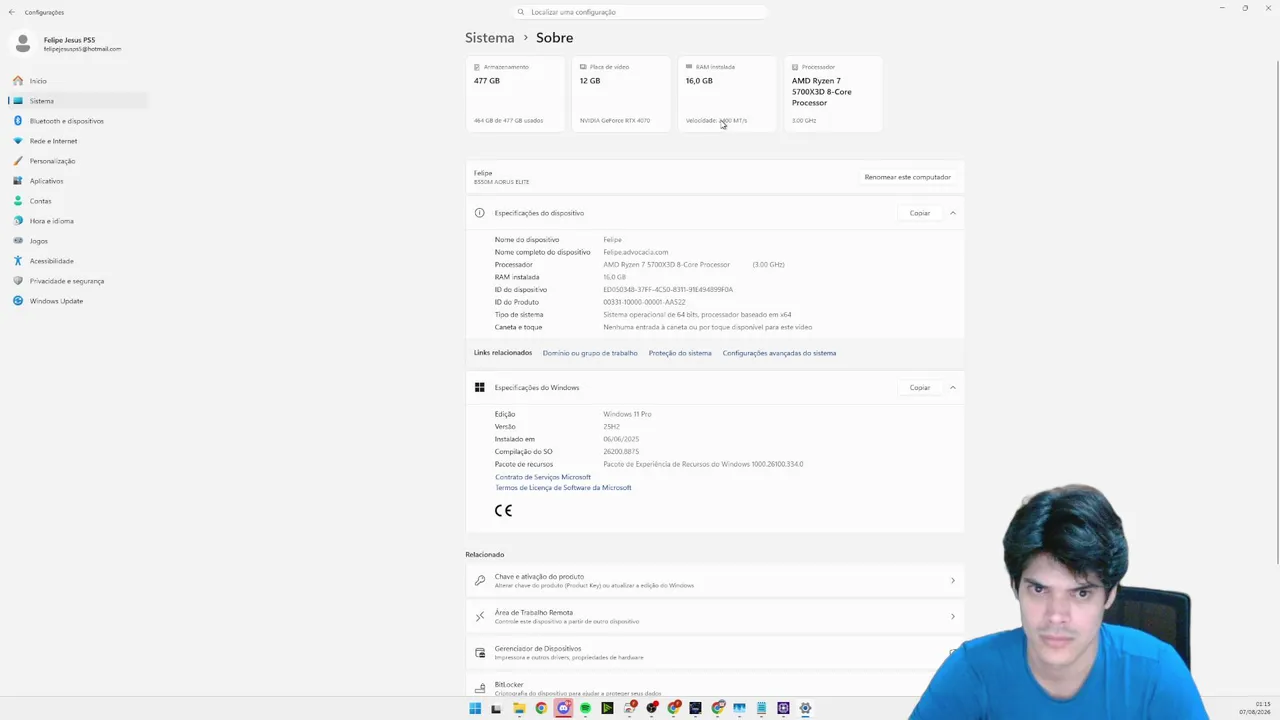Screen dimensions: 1280x720
Task: Click the Gerenciador de Dispositivos row title
Action: coord(538,648)
